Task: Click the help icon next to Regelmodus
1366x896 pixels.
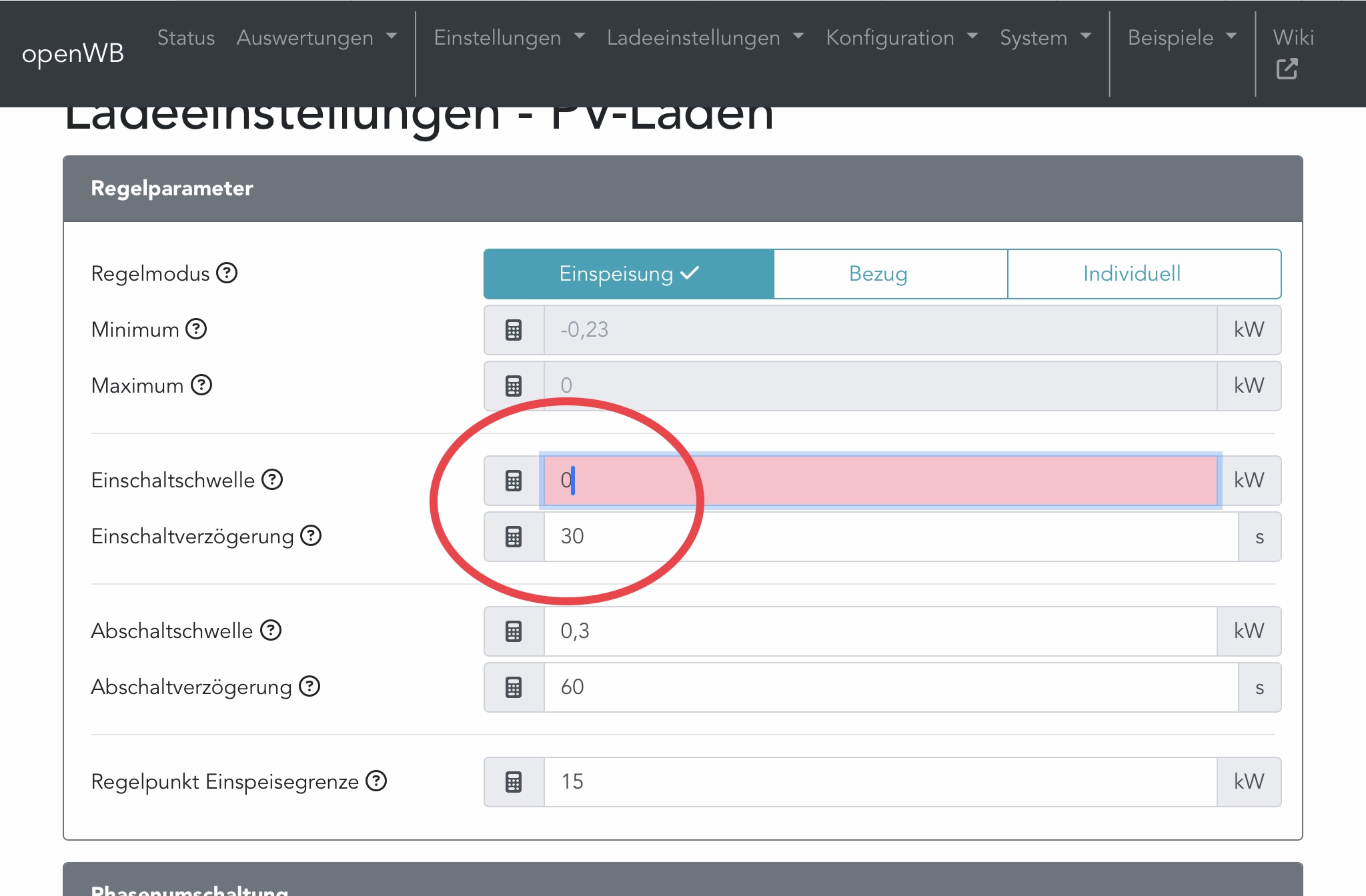Action: tap(227, 273)
